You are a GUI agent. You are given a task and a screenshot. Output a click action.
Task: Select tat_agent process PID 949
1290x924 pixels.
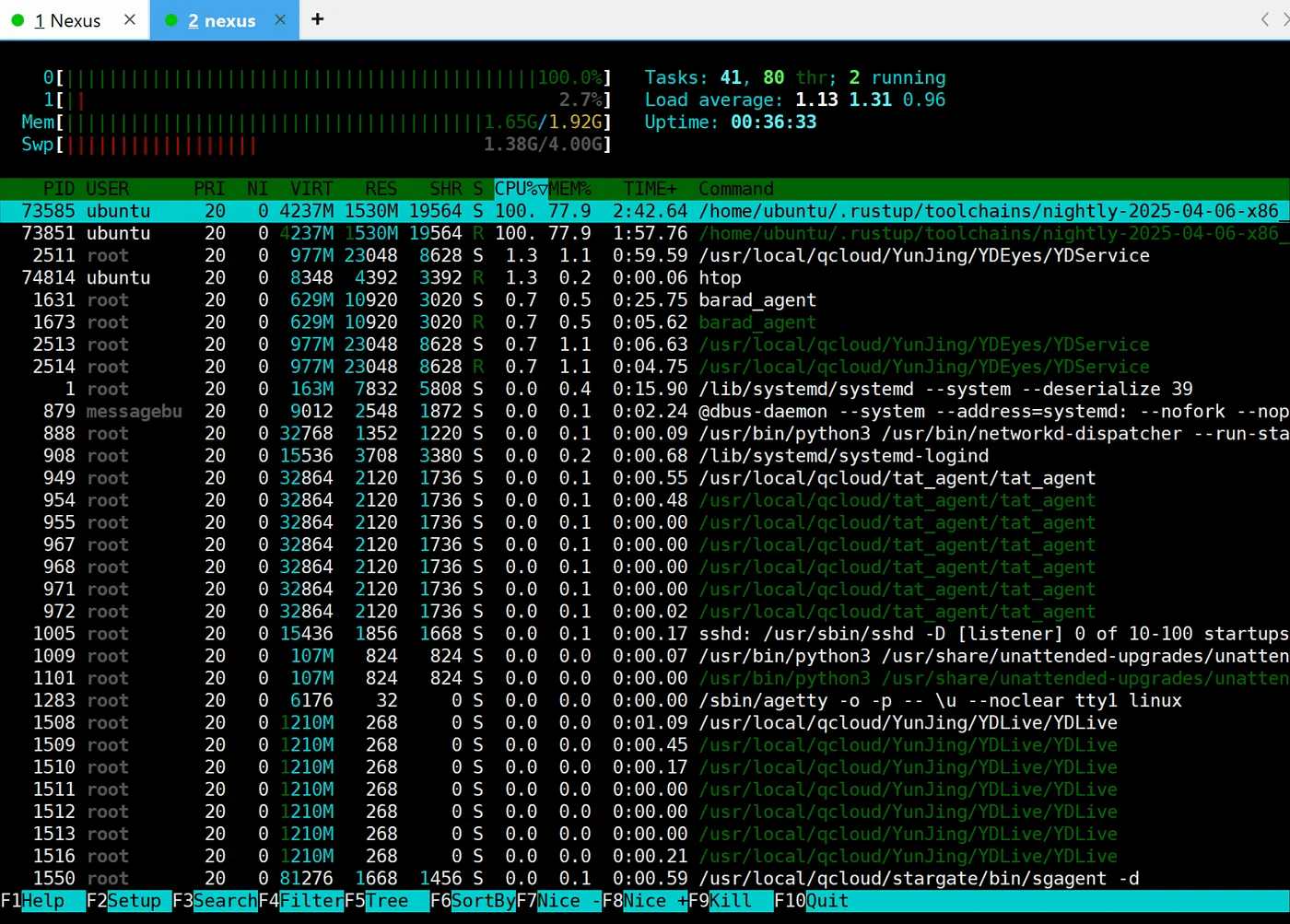[x=645, y=478]
